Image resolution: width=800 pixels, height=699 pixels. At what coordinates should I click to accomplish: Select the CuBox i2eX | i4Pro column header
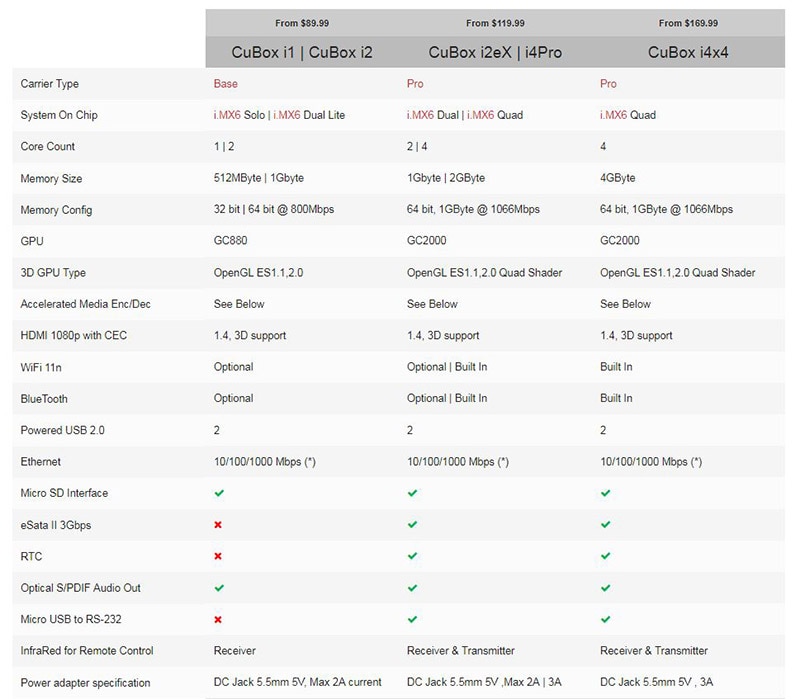(x=495, y=52)
